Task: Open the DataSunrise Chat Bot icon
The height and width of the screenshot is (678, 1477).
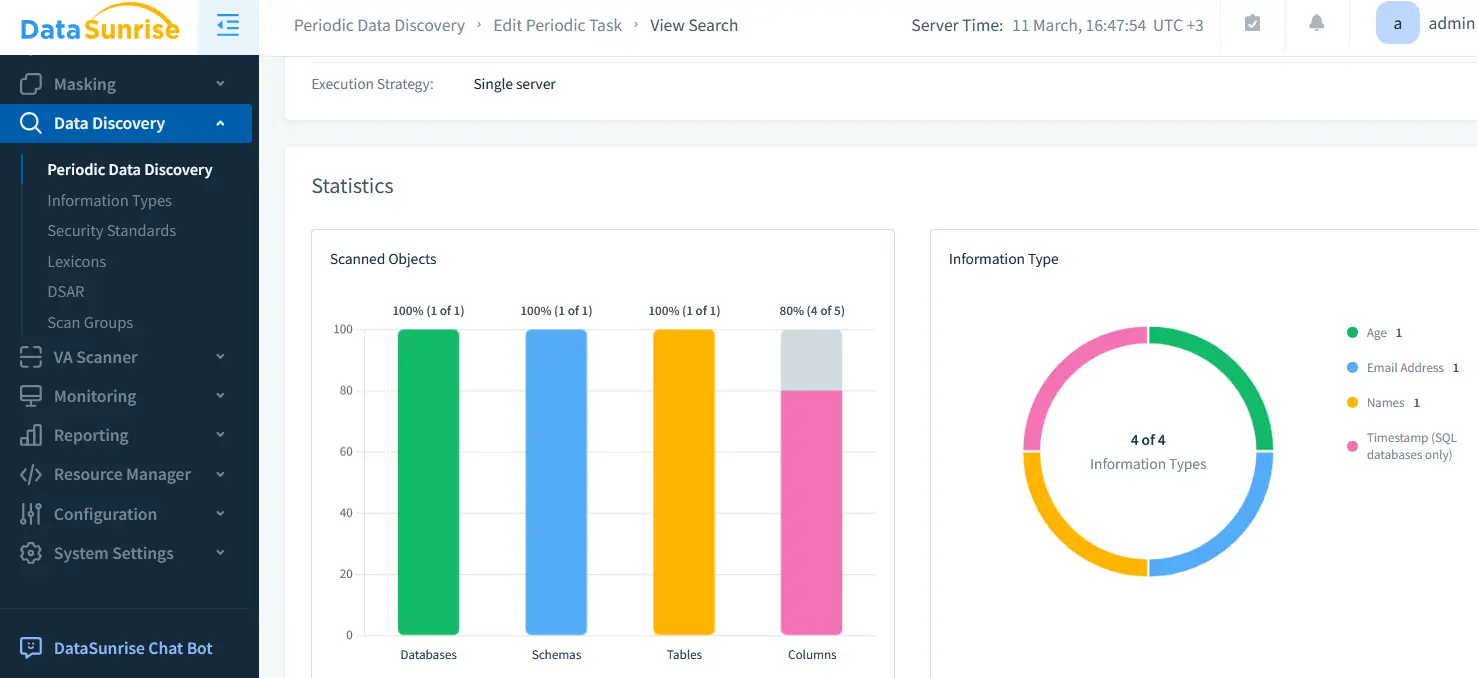Action: click(x=31, y=648)
